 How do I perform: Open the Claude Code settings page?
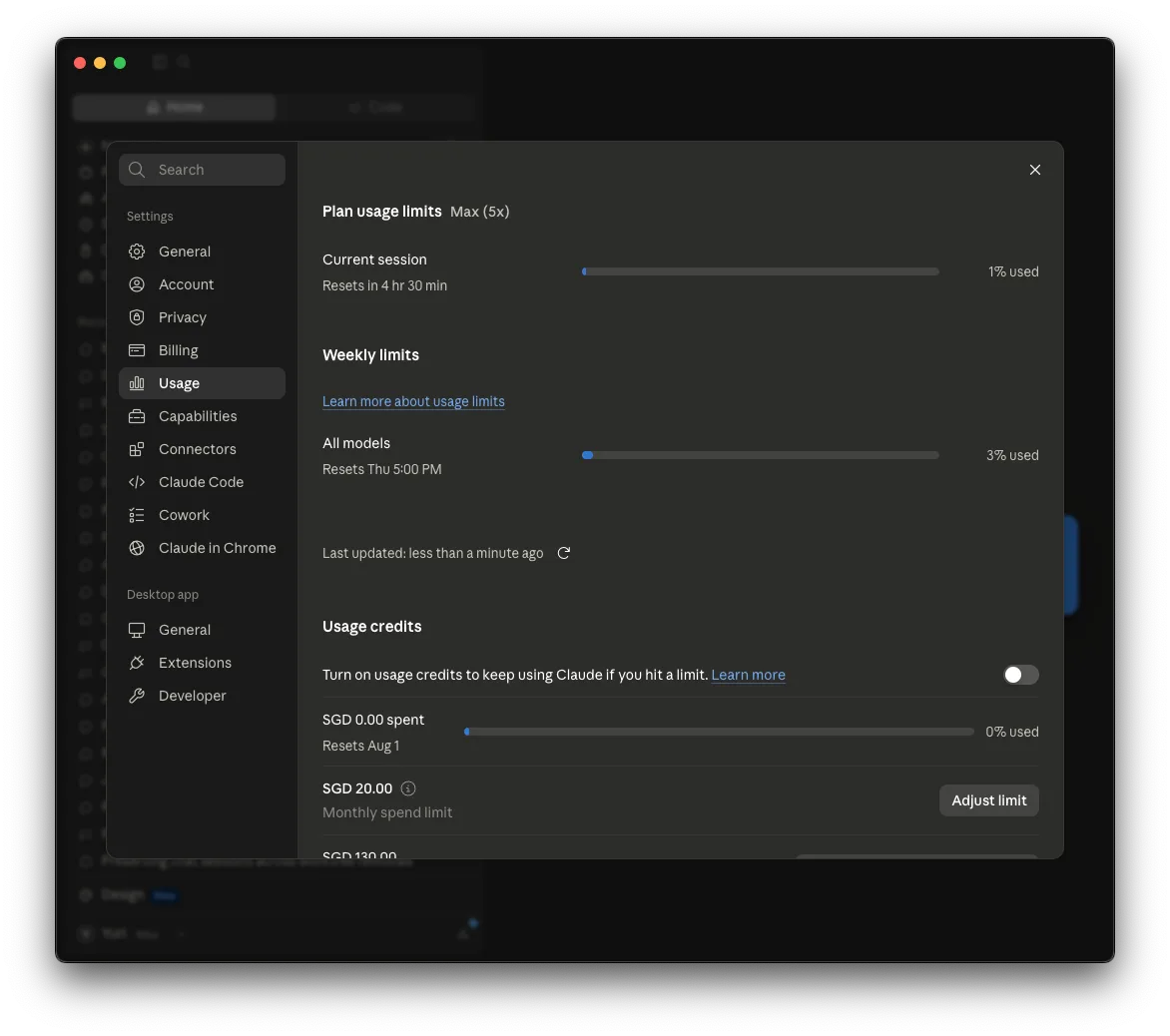pos(202,482)
